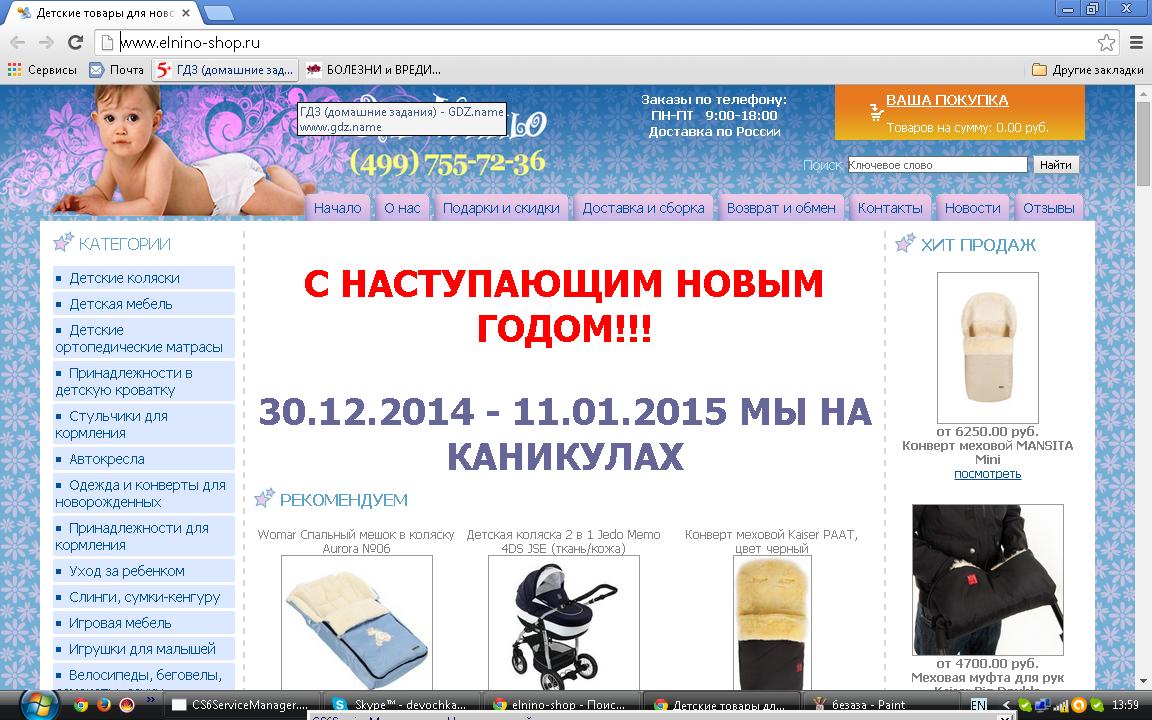Image resolution: width=1152 pixels, height=720 pixels.
Task: Select the Детские коляски category
Action: click(x=144, y=278)
